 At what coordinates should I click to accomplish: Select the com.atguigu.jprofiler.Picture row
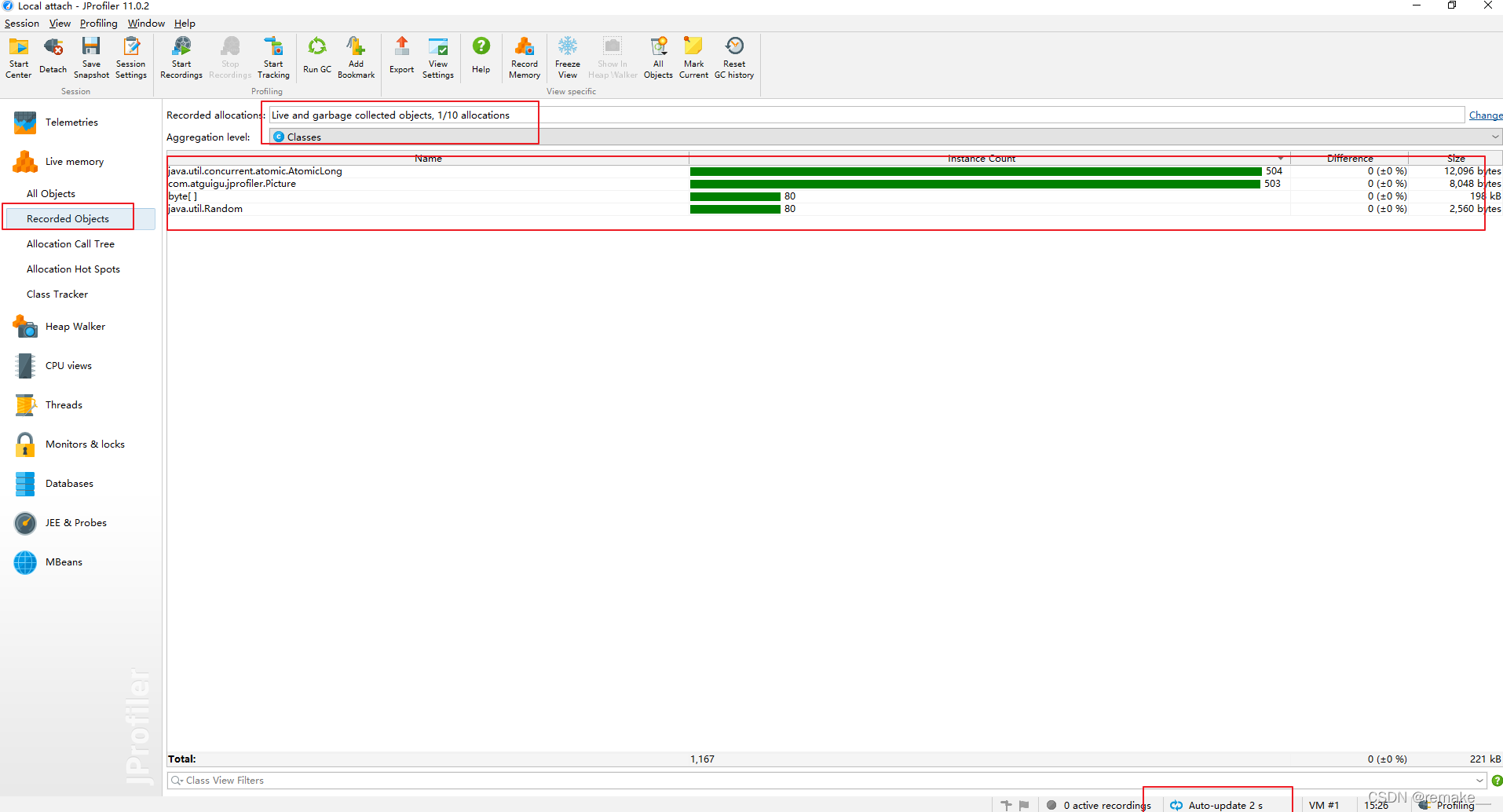tap(834, 184)
